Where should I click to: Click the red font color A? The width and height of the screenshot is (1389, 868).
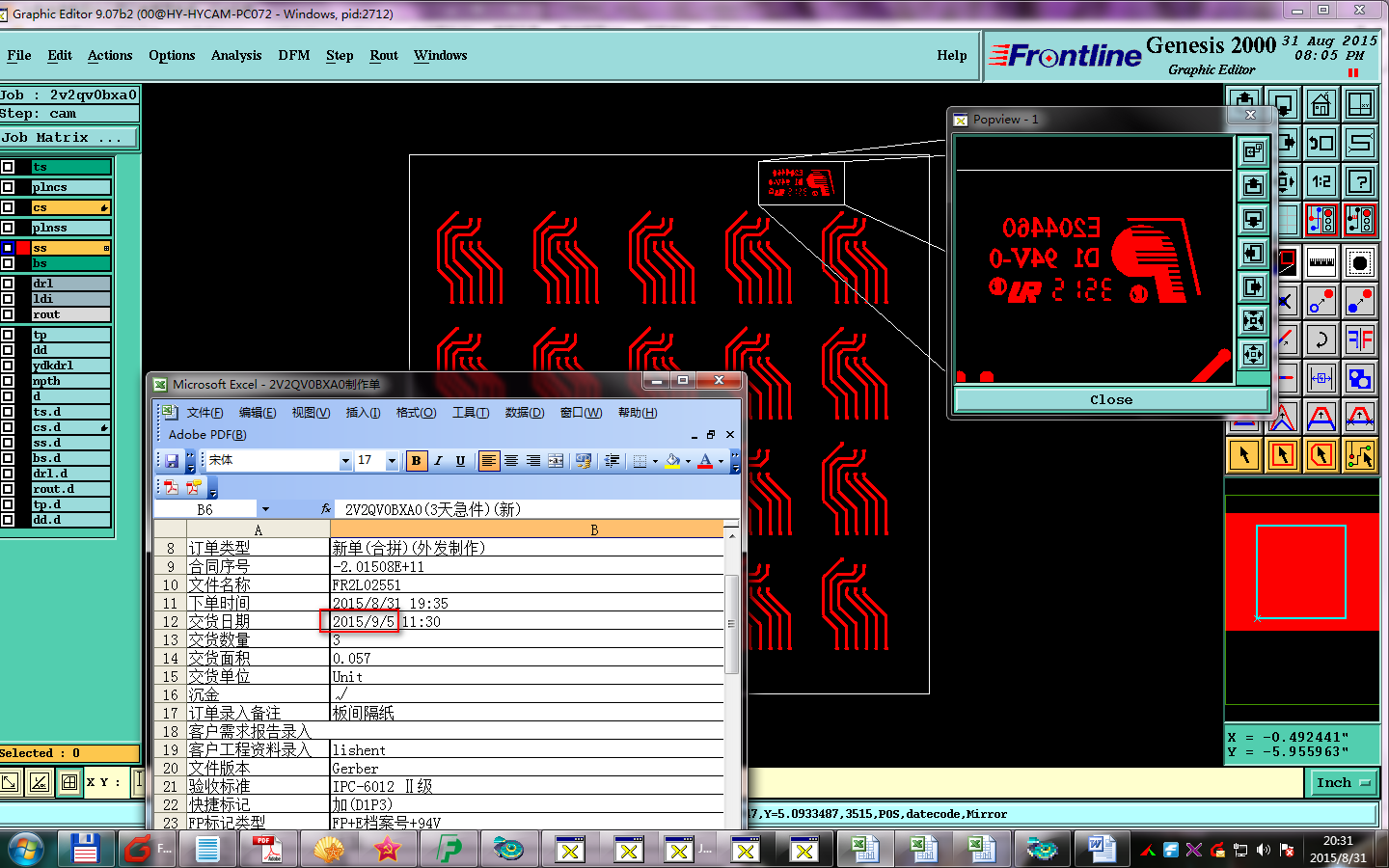(x=705, y=461)
